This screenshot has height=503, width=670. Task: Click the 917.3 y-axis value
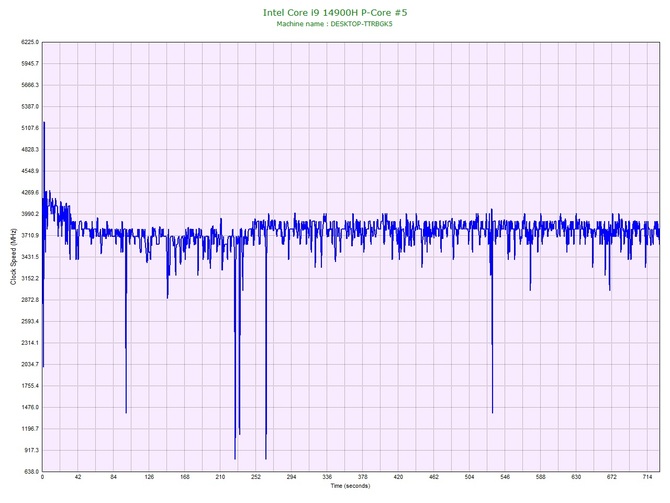[x=31, y=450]
